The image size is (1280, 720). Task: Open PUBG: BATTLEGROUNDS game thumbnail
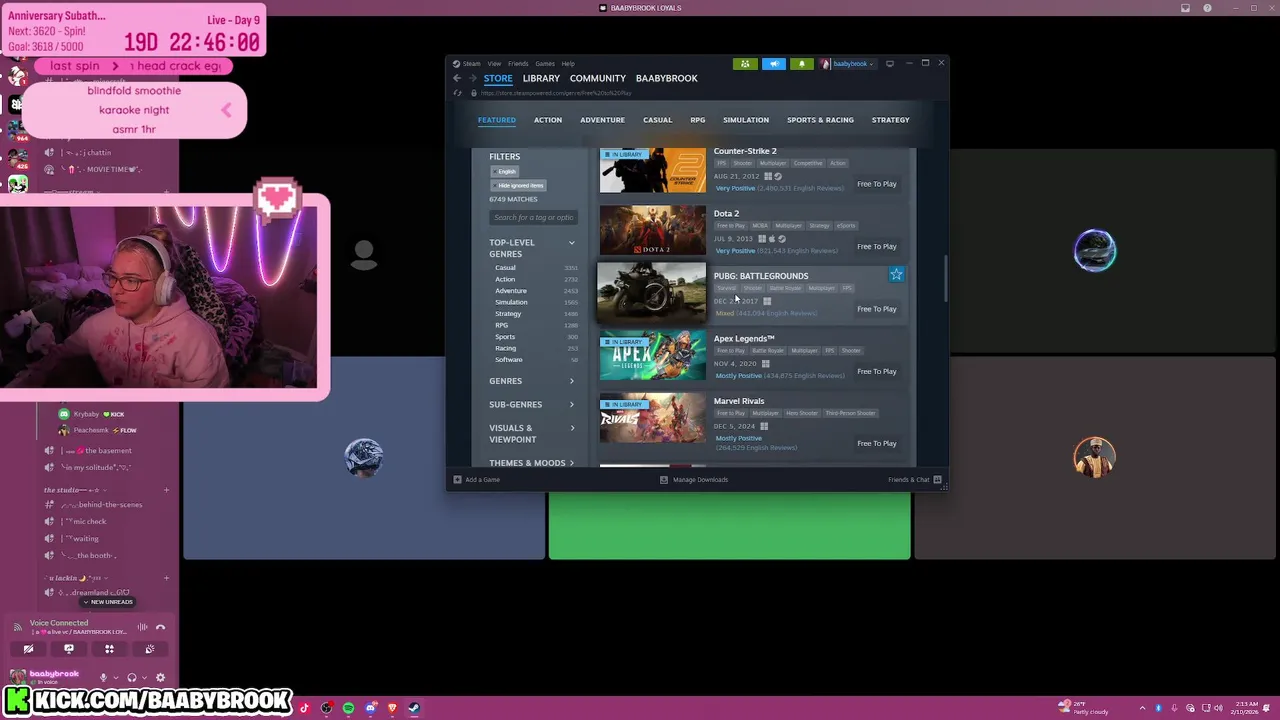point(652,292)
